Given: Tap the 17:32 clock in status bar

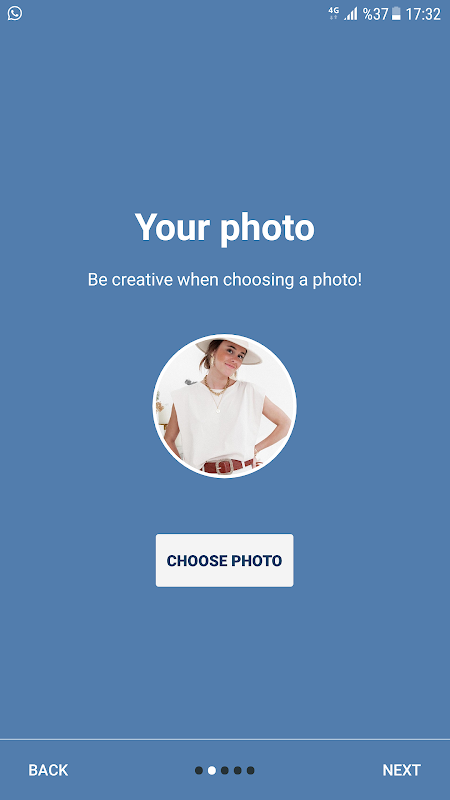Looking at the screenshot, I should coord(423,14).
